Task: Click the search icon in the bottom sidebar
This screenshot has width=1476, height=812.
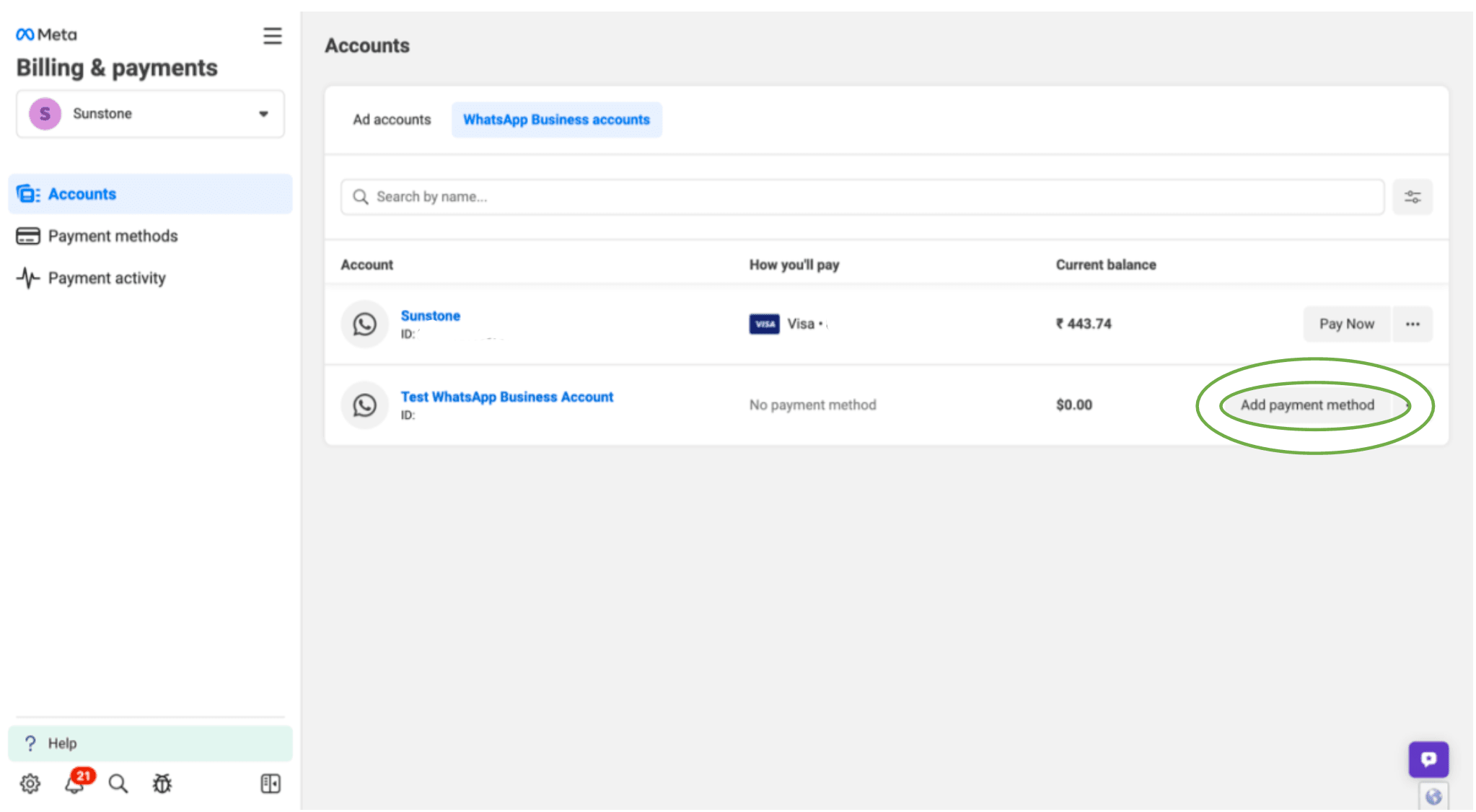Action: 118,783
